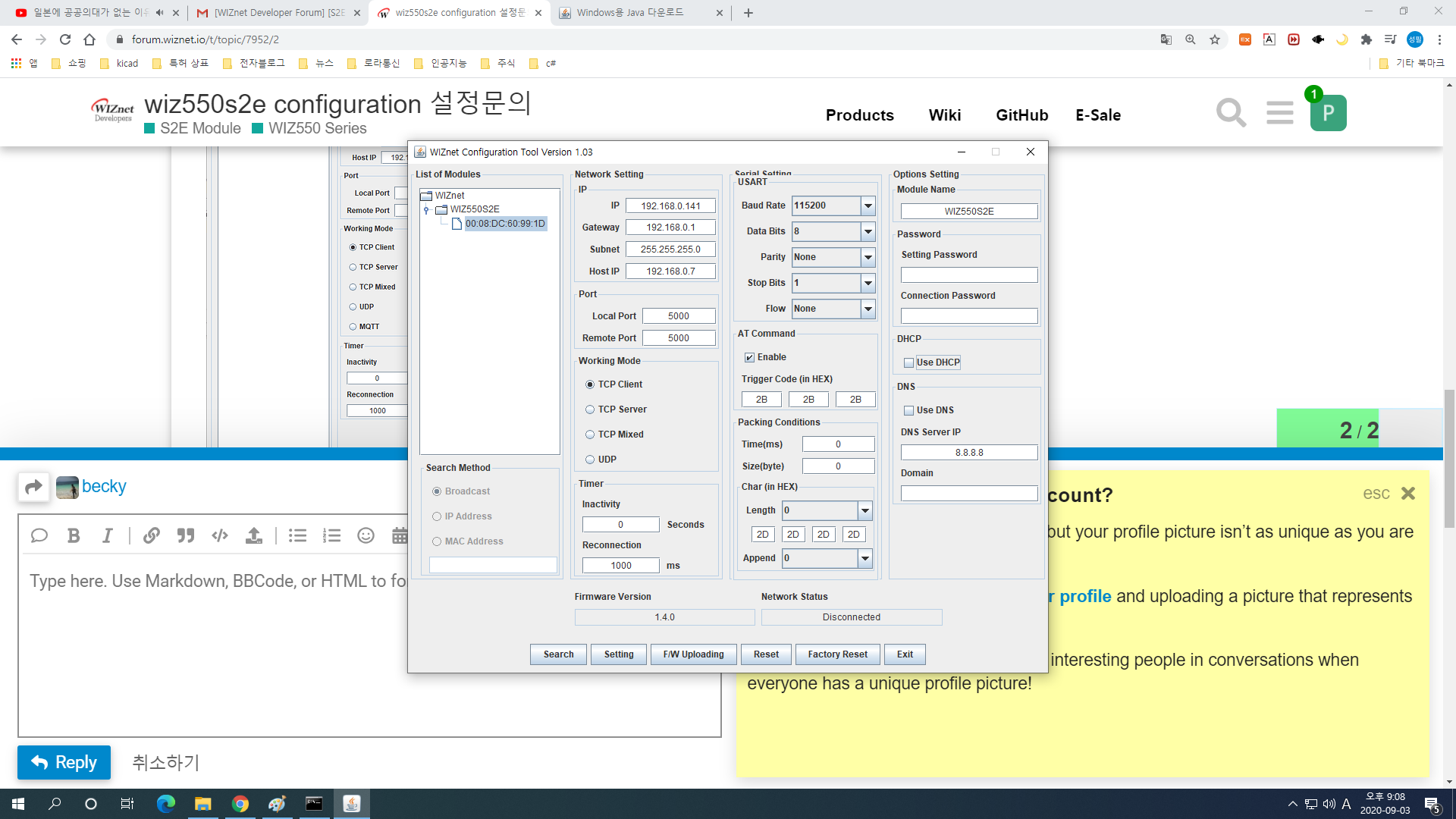Click the Bold formatting icon in editor
Screen dimensions: 1456x819
click(74, 536)
